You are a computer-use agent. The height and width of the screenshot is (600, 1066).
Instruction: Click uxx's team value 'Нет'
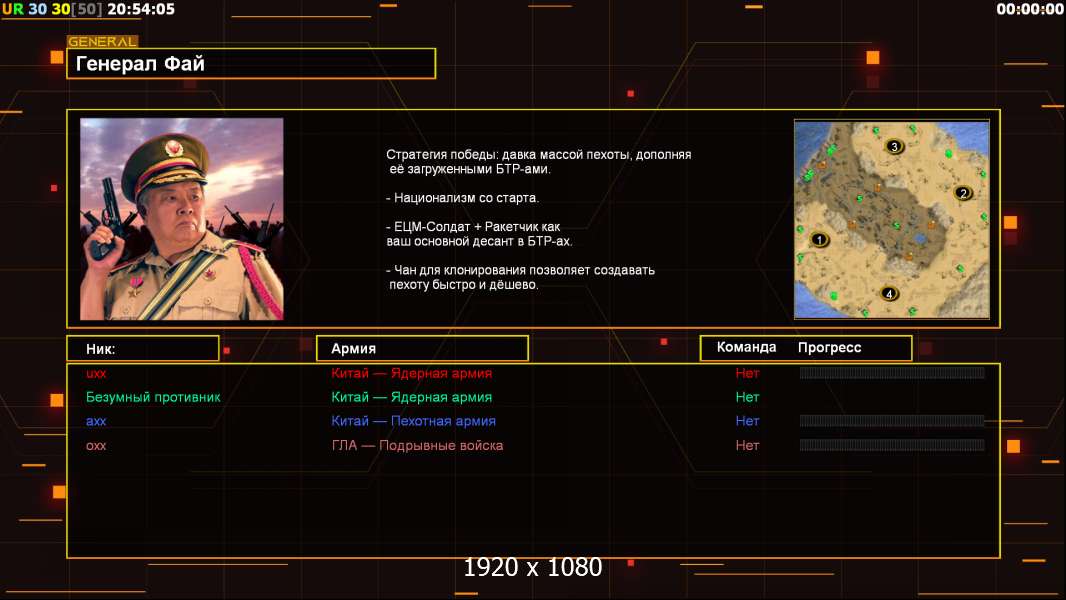click(747, 373)
